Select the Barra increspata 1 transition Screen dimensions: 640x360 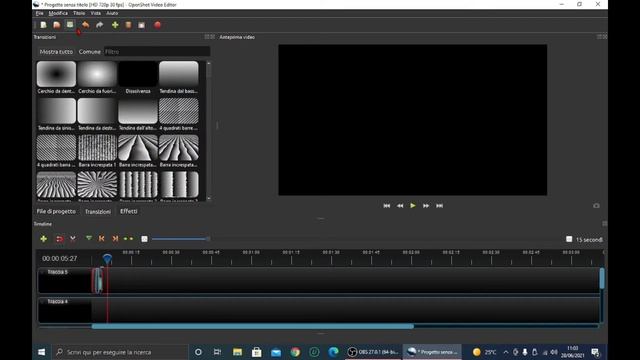coord(97,151)
